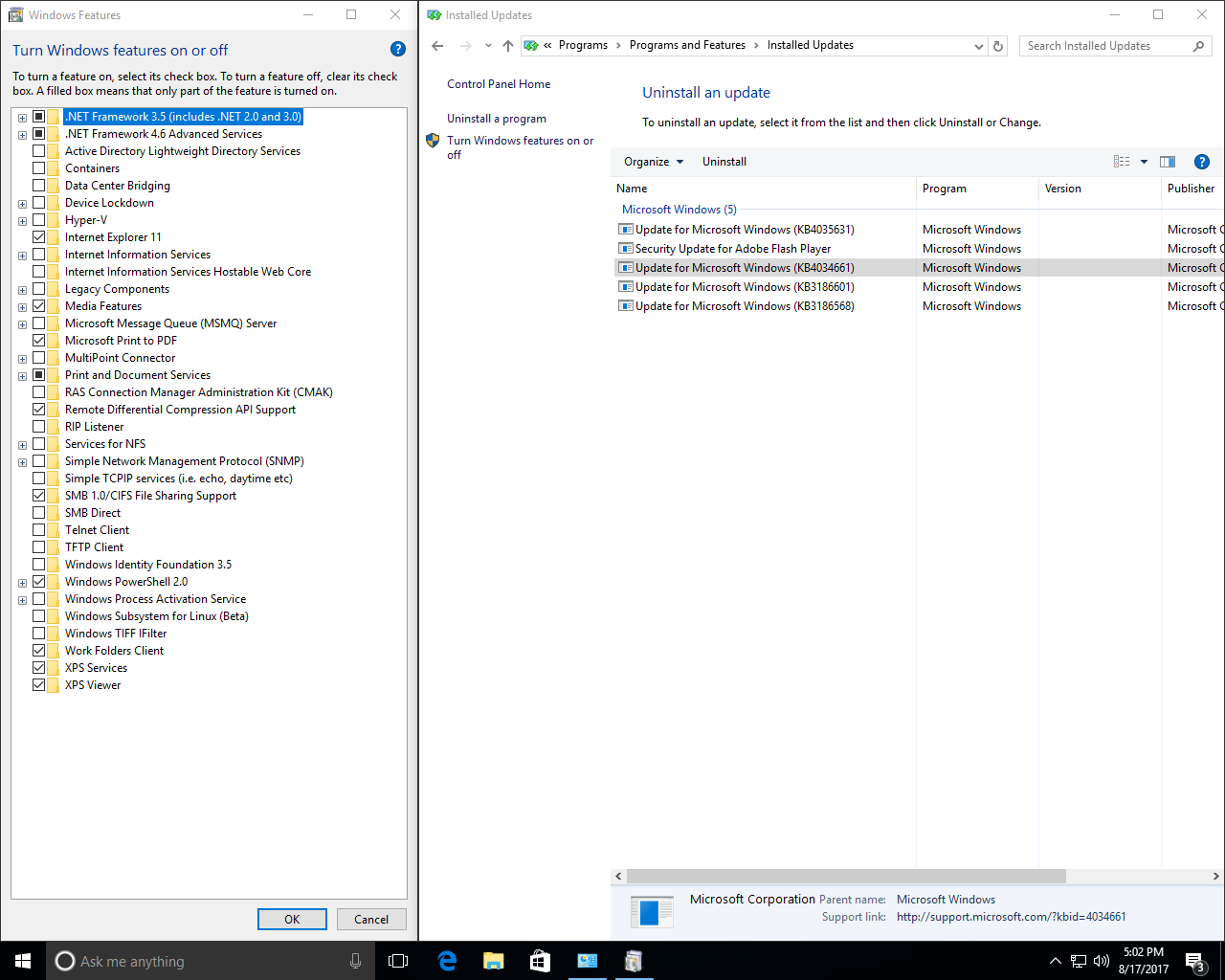Select the KB3186601 update icon
Viewport: 1225px width, 980px height.
point(626,287)
